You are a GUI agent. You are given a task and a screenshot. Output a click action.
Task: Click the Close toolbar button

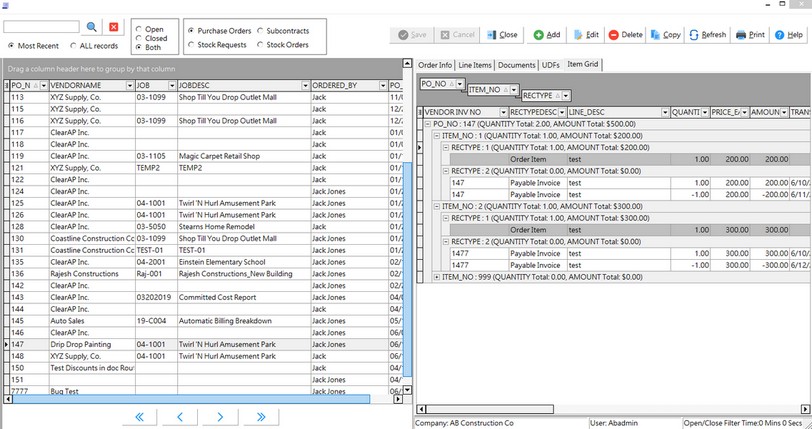(x=502, y=35)
